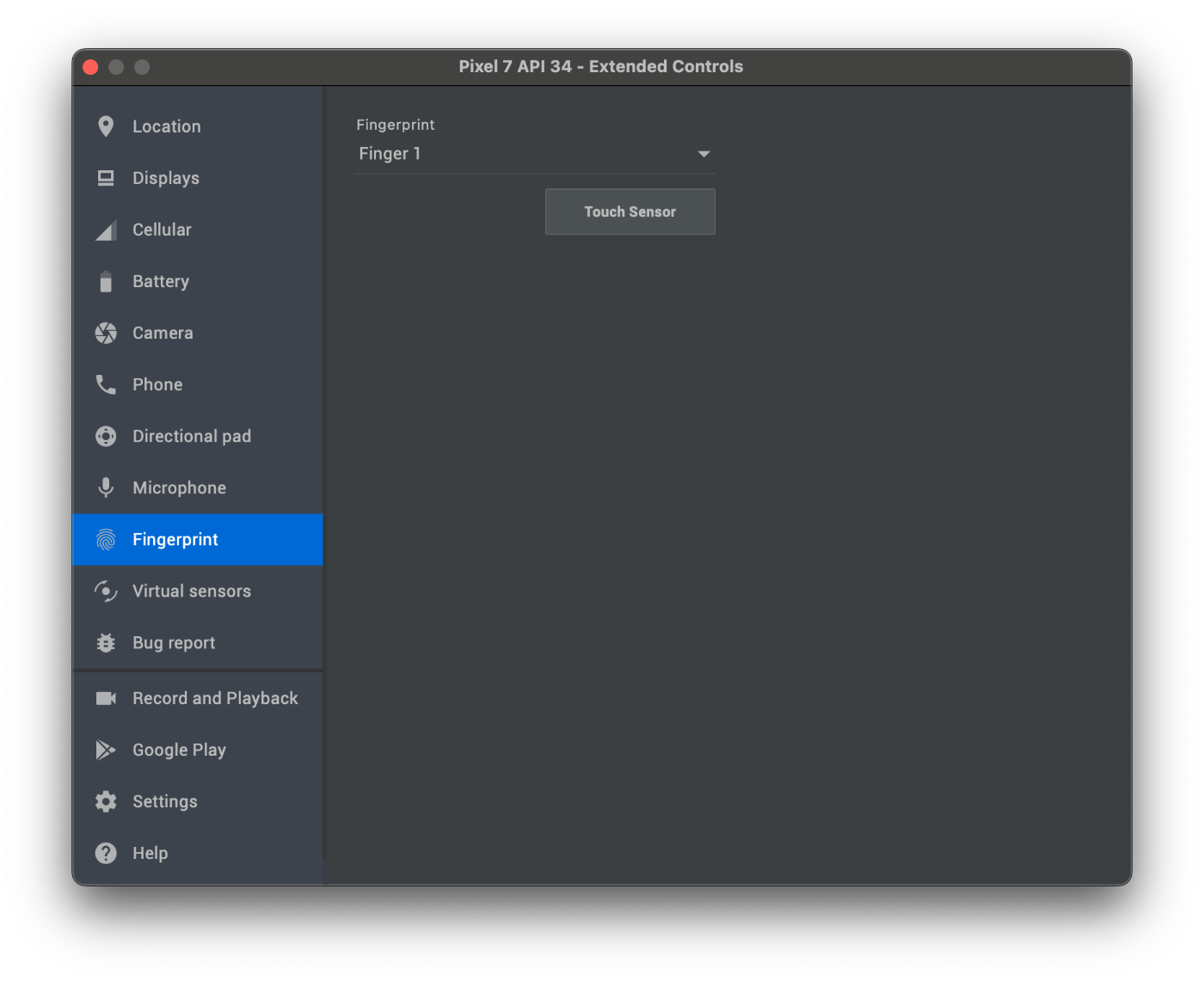Click the Touch Sensor button
Image resolution: width=1204 pixels, height=981 pixels.
pos(630,212)
